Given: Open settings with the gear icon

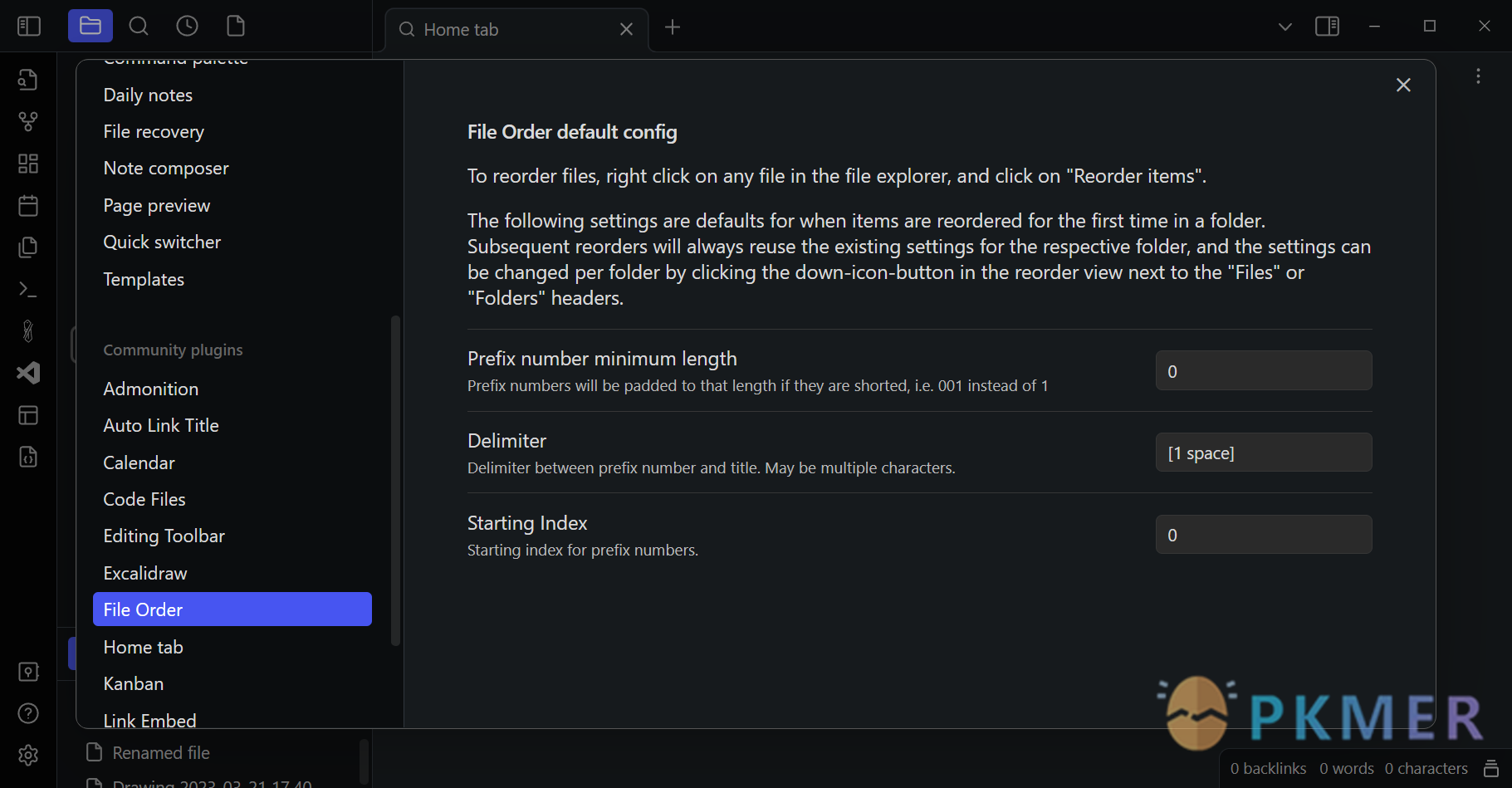Looking at the screenshot, I should pyautogui.click(x=28, y=756).
